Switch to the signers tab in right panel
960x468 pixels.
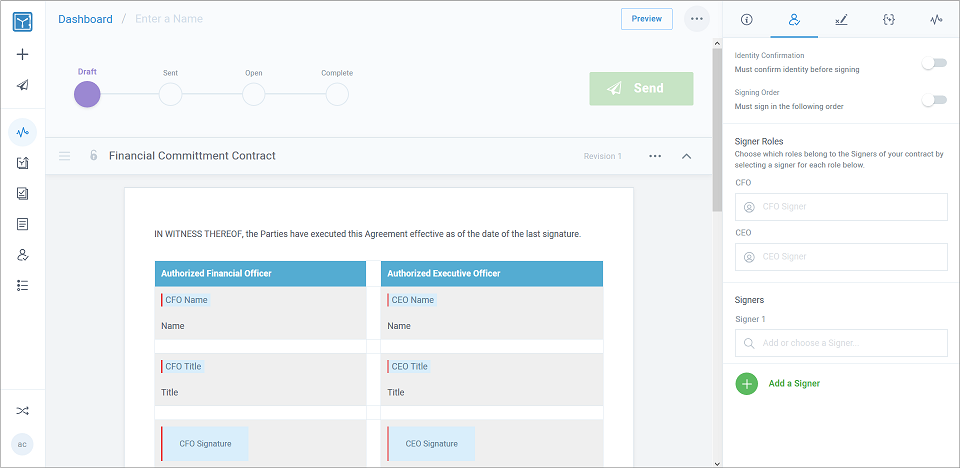[794, 20]
